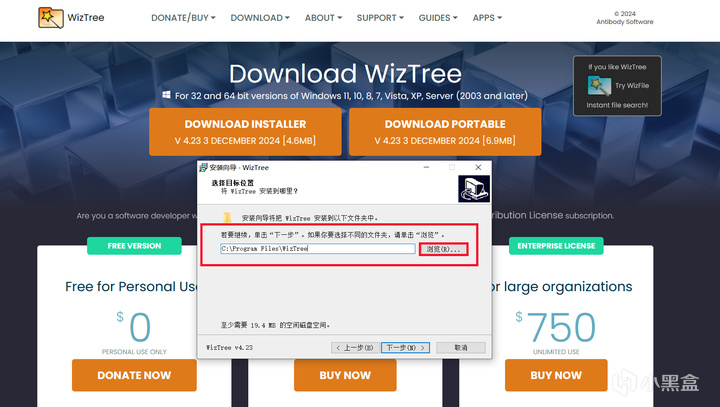Click the folder icon in wizard
The image size is (720, 407).
(x=227, y=218)
